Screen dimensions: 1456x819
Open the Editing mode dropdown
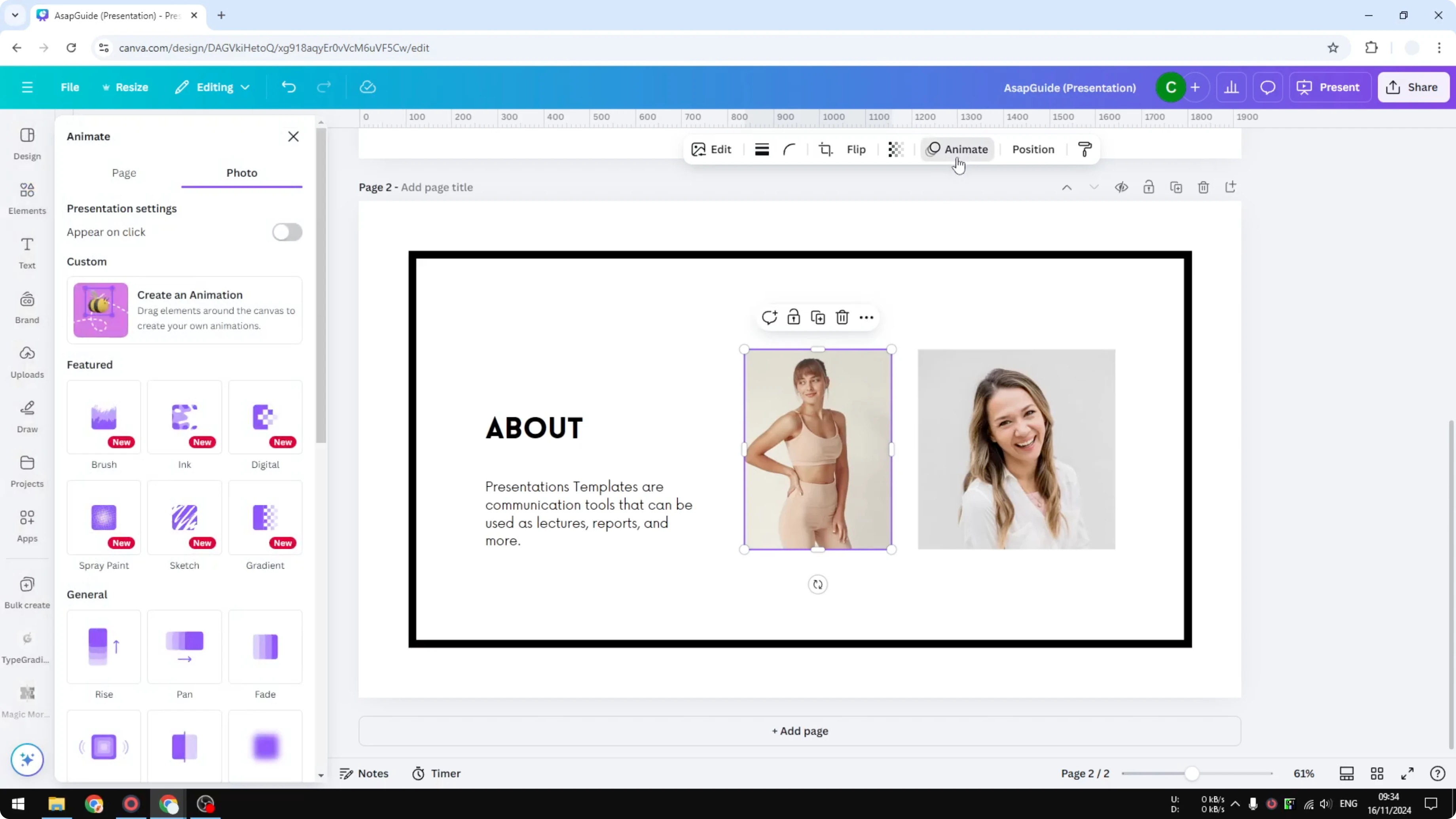click(212, 87)
